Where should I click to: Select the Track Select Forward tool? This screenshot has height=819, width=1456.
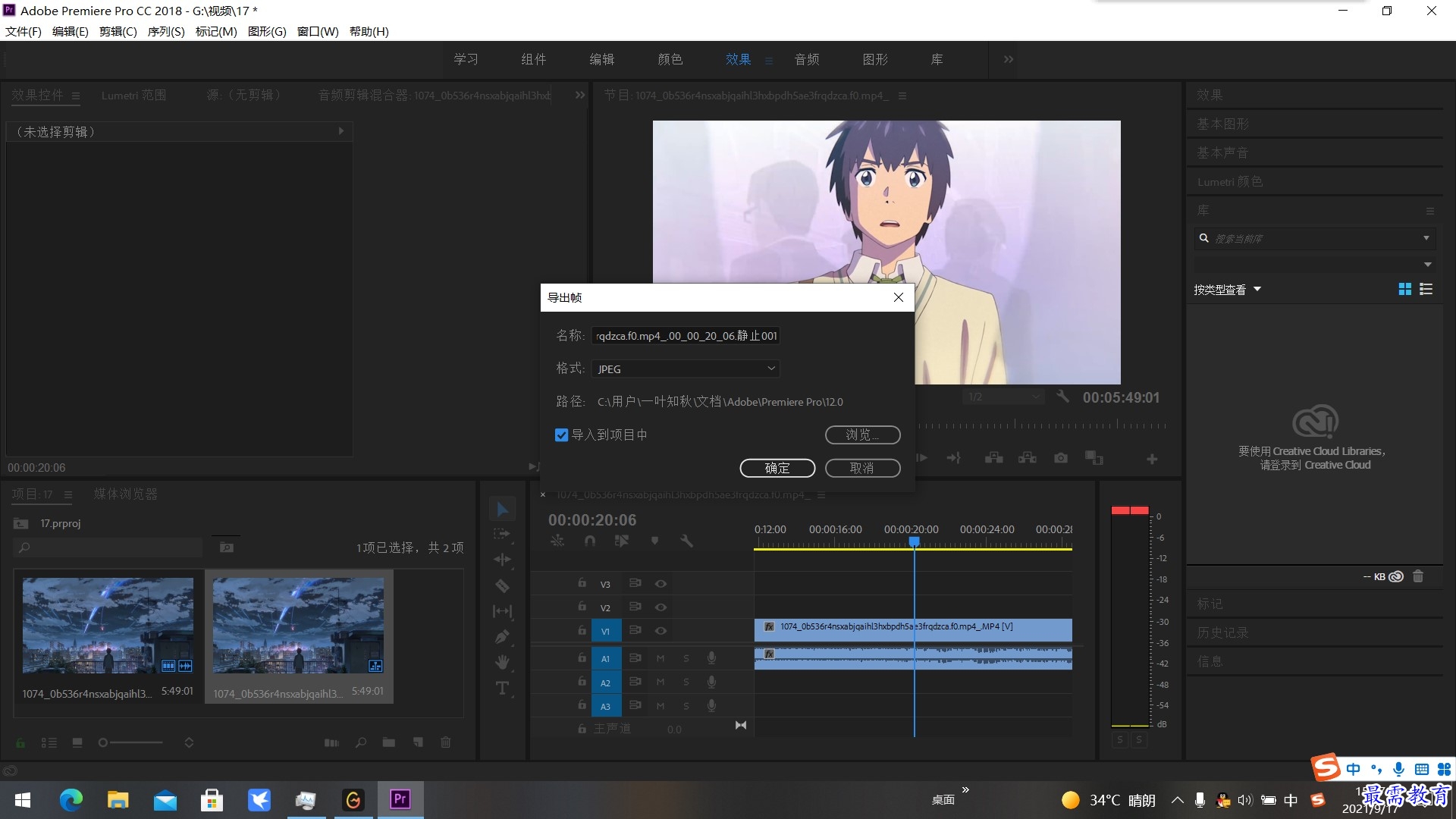[502, 534]
